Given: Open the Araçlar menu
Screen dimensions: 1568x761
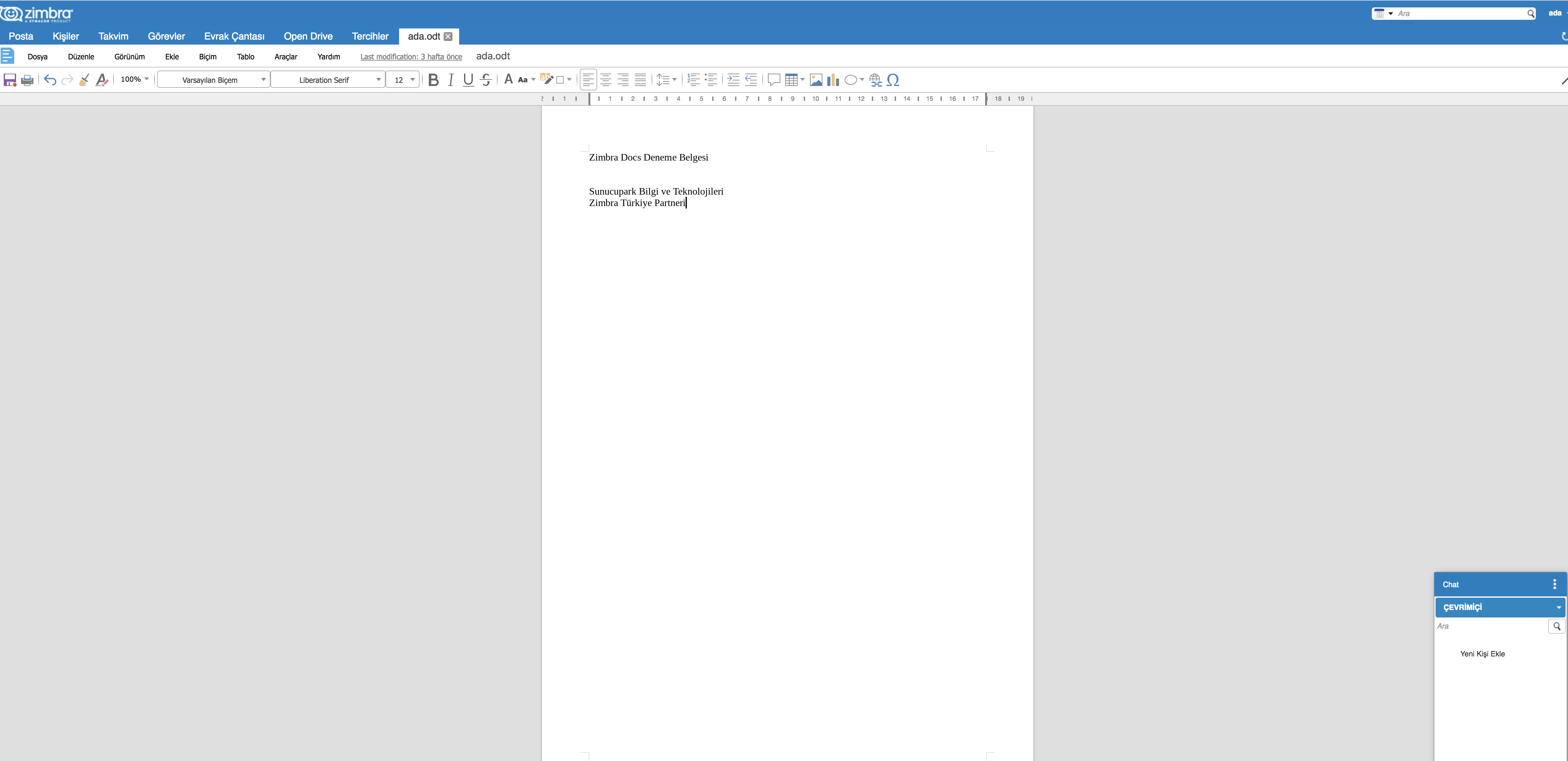Looking at the screenshot, I should click(286, 57).
